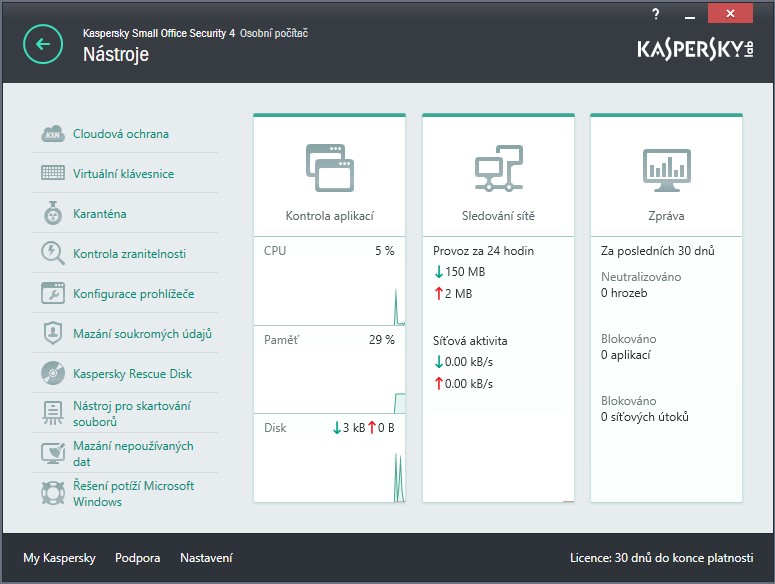
Task: Open Nástroj pro skartování souborů
Action: [x=131, y=414]
